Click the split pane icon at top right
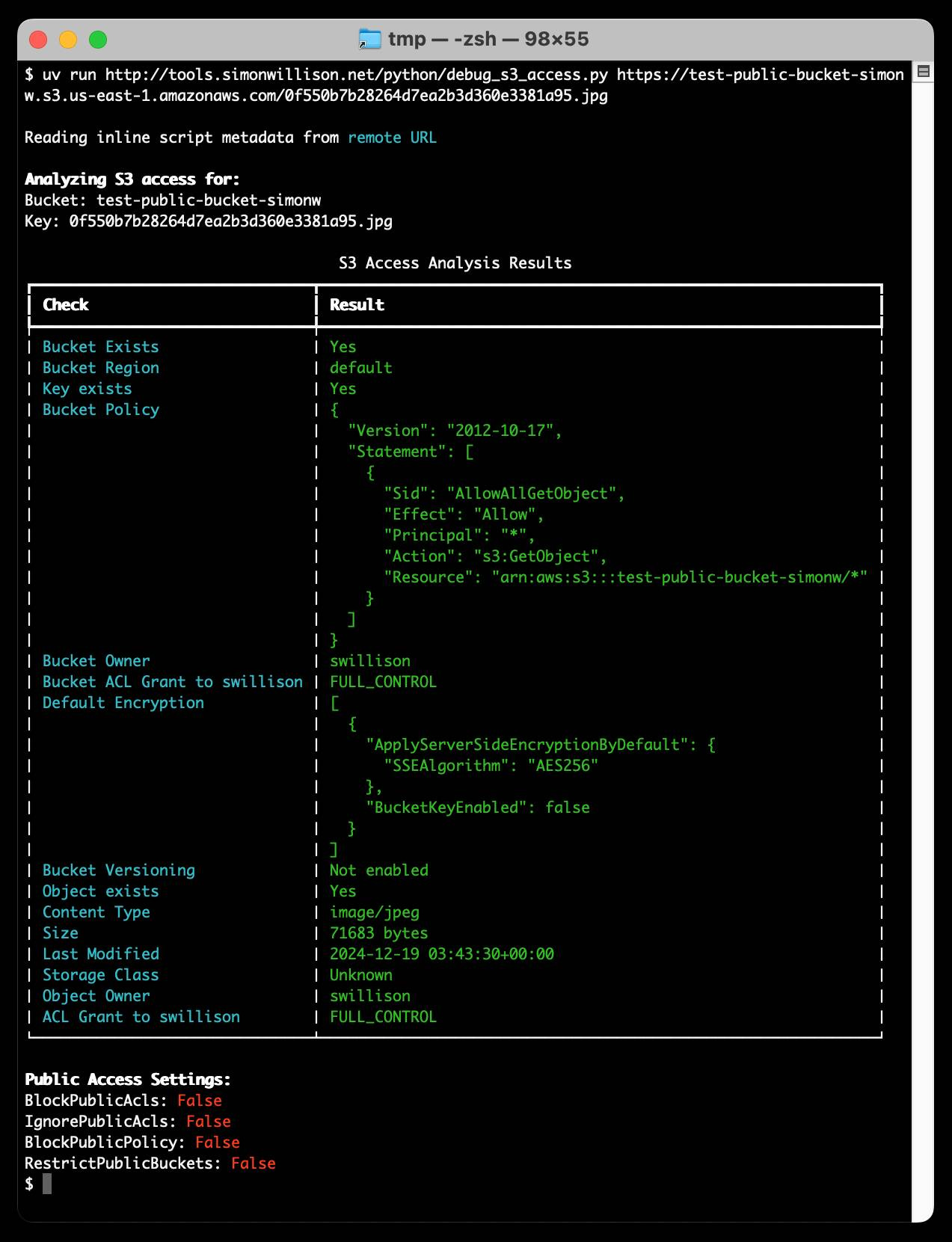 point(924,72)
